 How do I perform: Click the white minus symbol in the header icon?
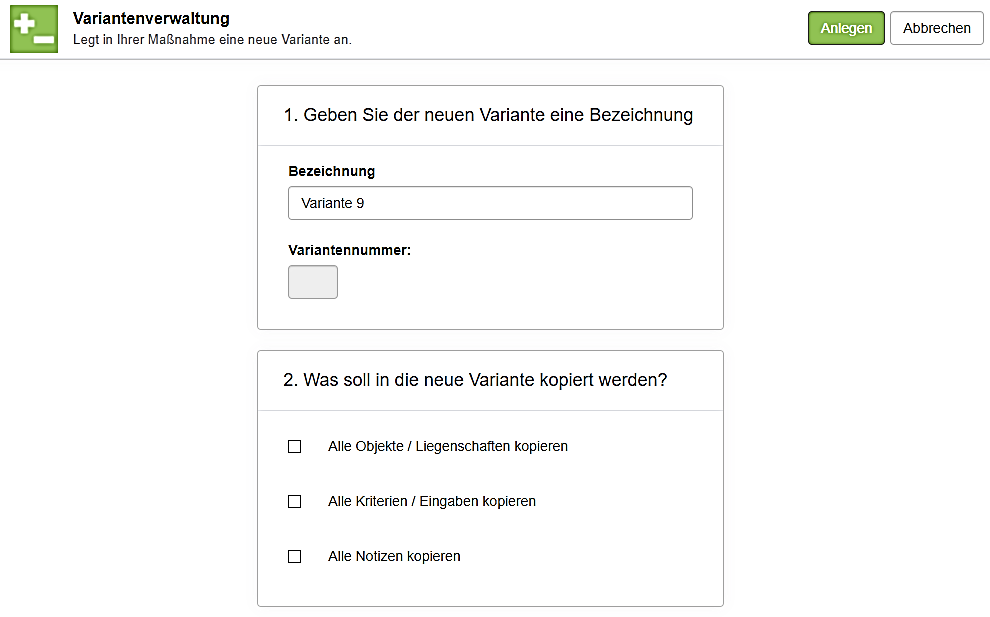click(43, 39)
